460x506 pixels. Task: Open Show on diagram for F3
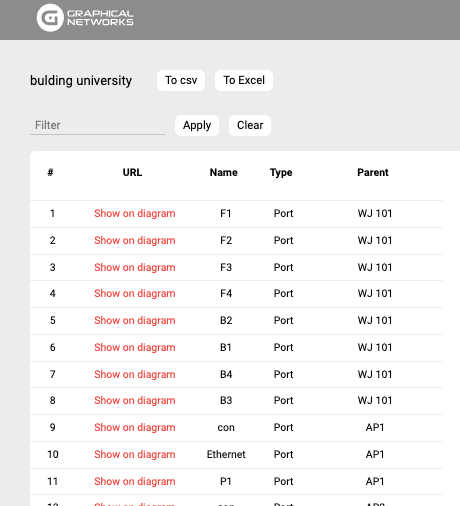coord(135,267)
